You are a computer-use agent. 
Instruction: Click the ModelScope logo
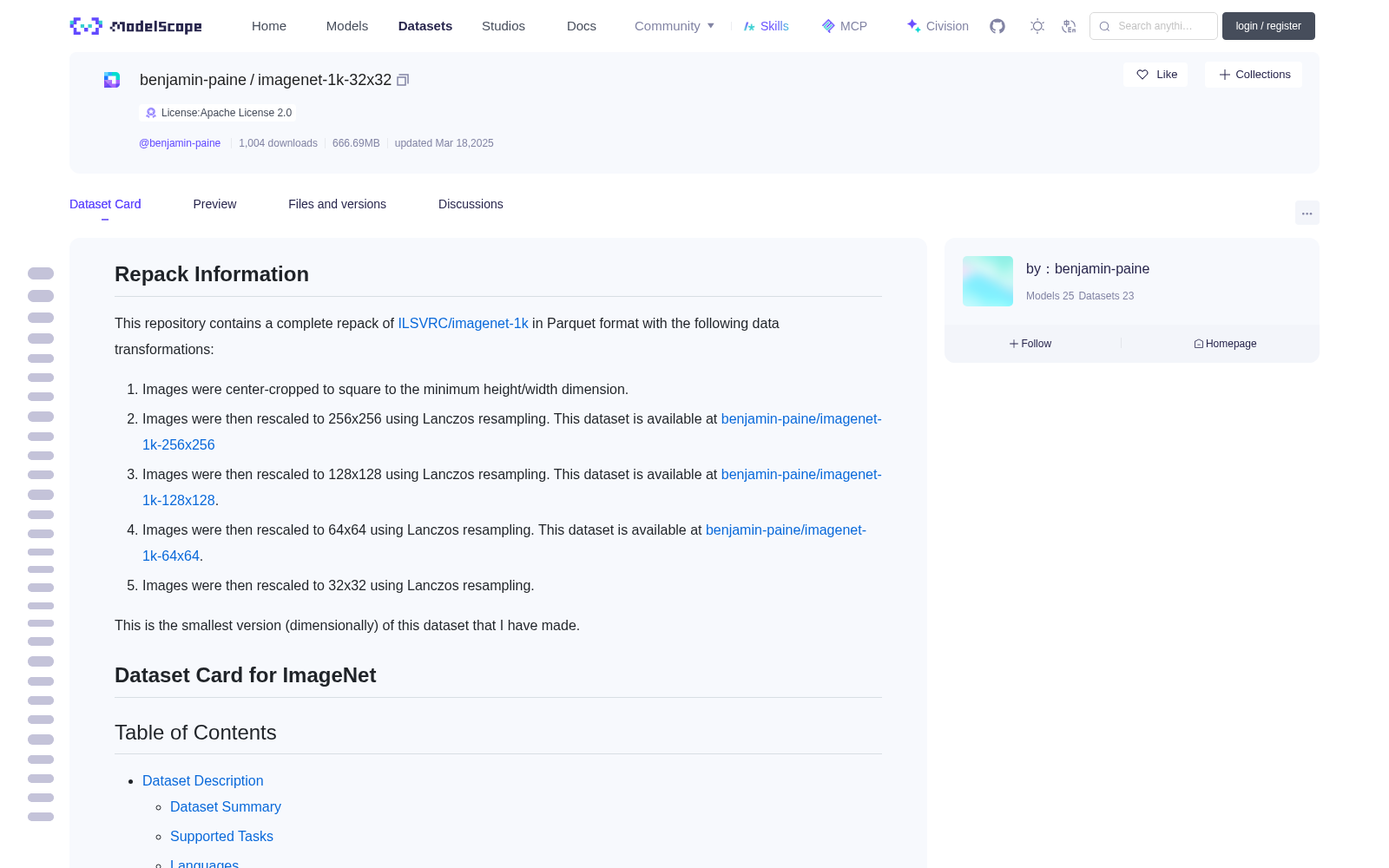click(x=136, y=26)
